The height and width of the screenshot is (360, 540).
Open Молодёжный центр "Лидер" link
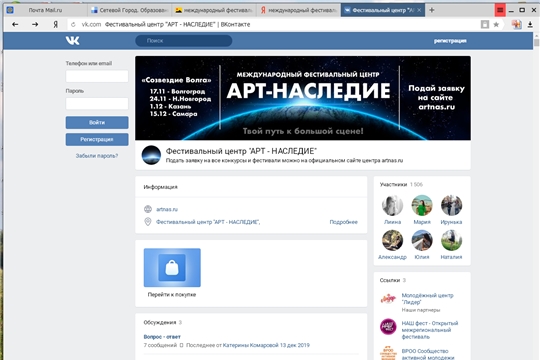click(x=427, y=299)
